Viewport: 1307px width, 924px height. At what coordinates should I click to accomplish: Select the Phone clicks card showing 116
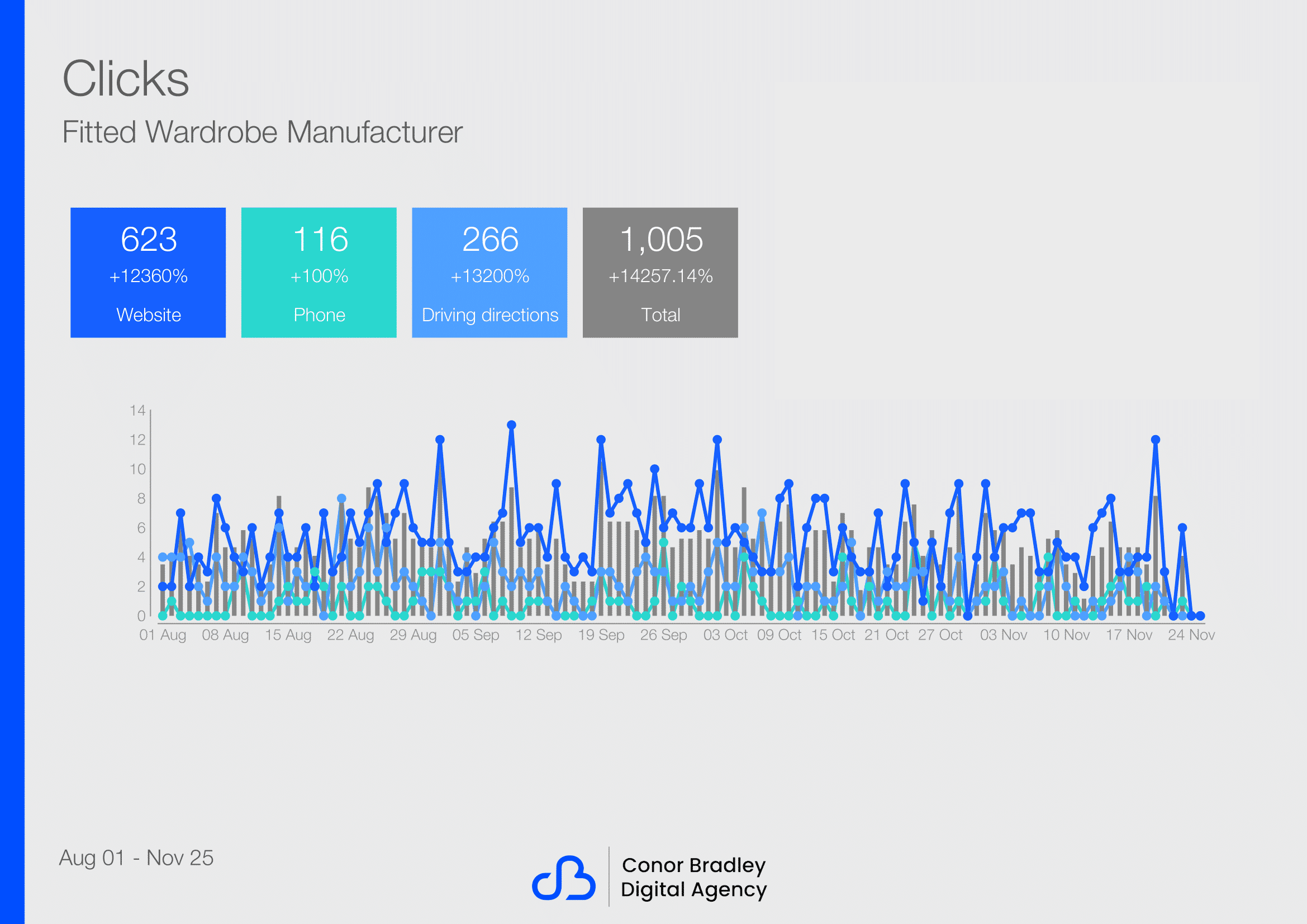[319, 273]
